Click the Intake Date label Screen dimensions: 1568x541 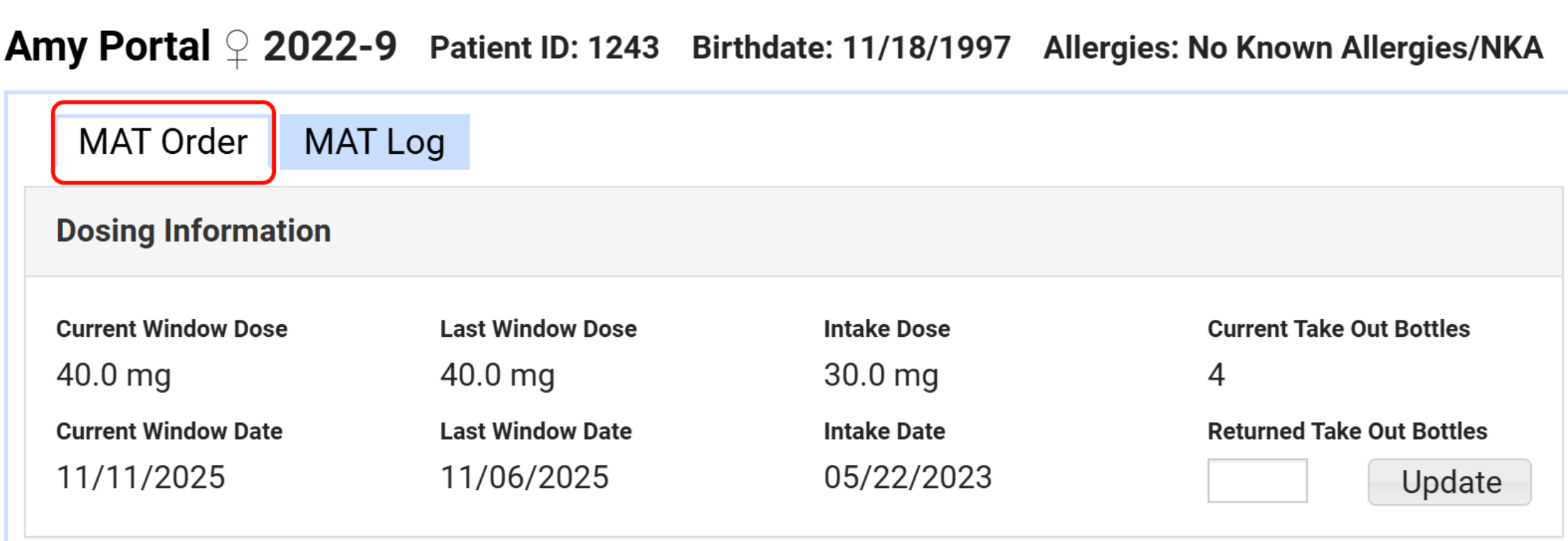(884, 431)
